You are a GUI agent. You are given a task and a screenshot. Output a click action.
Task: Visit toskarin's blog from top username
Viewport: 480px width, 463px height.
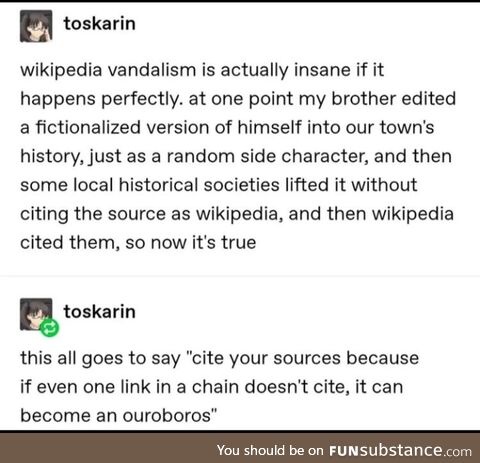coord(100,24)
